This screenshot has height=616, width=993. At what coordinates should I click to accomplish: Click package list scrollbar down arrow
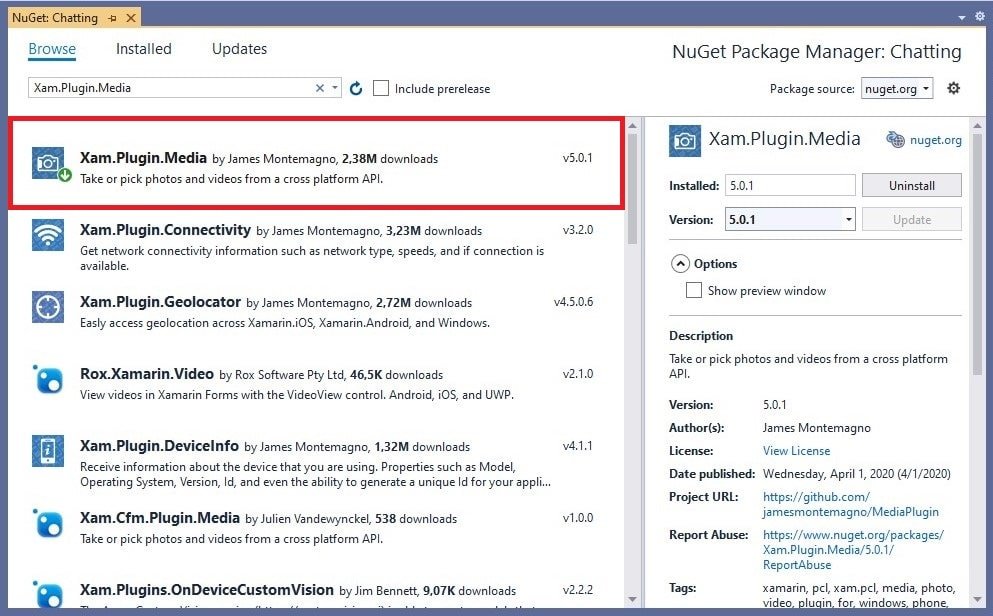point(632,599)
